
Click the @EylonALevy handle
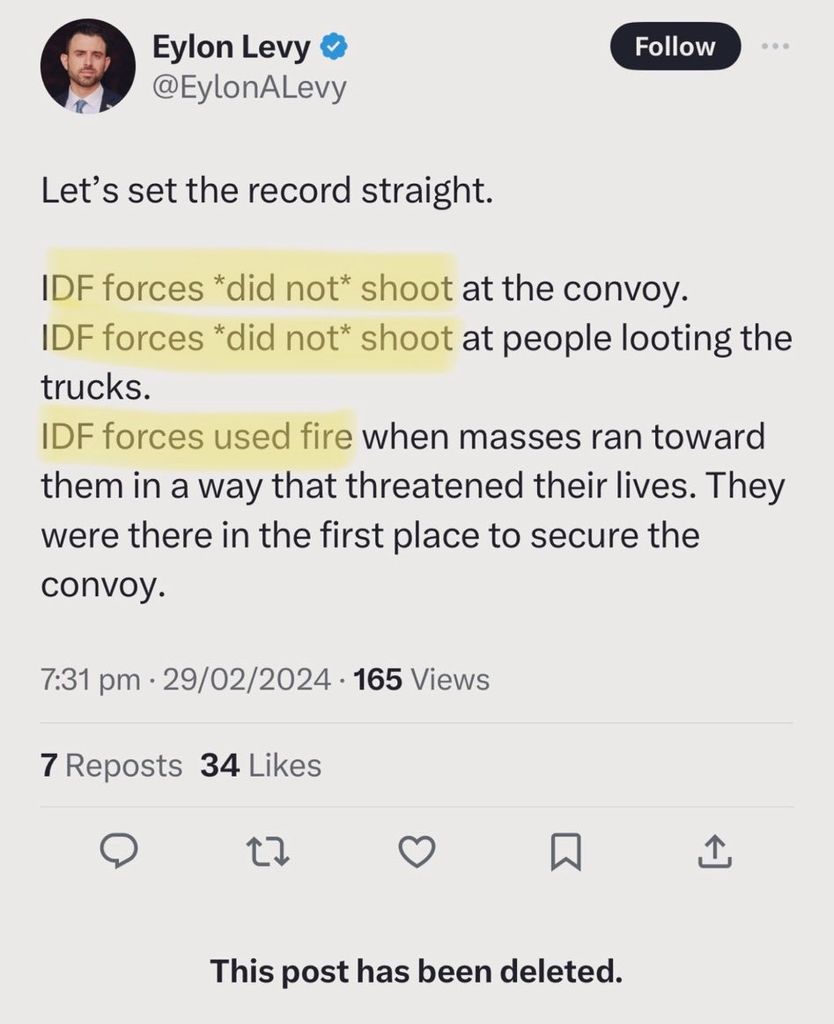click(248, 87)
